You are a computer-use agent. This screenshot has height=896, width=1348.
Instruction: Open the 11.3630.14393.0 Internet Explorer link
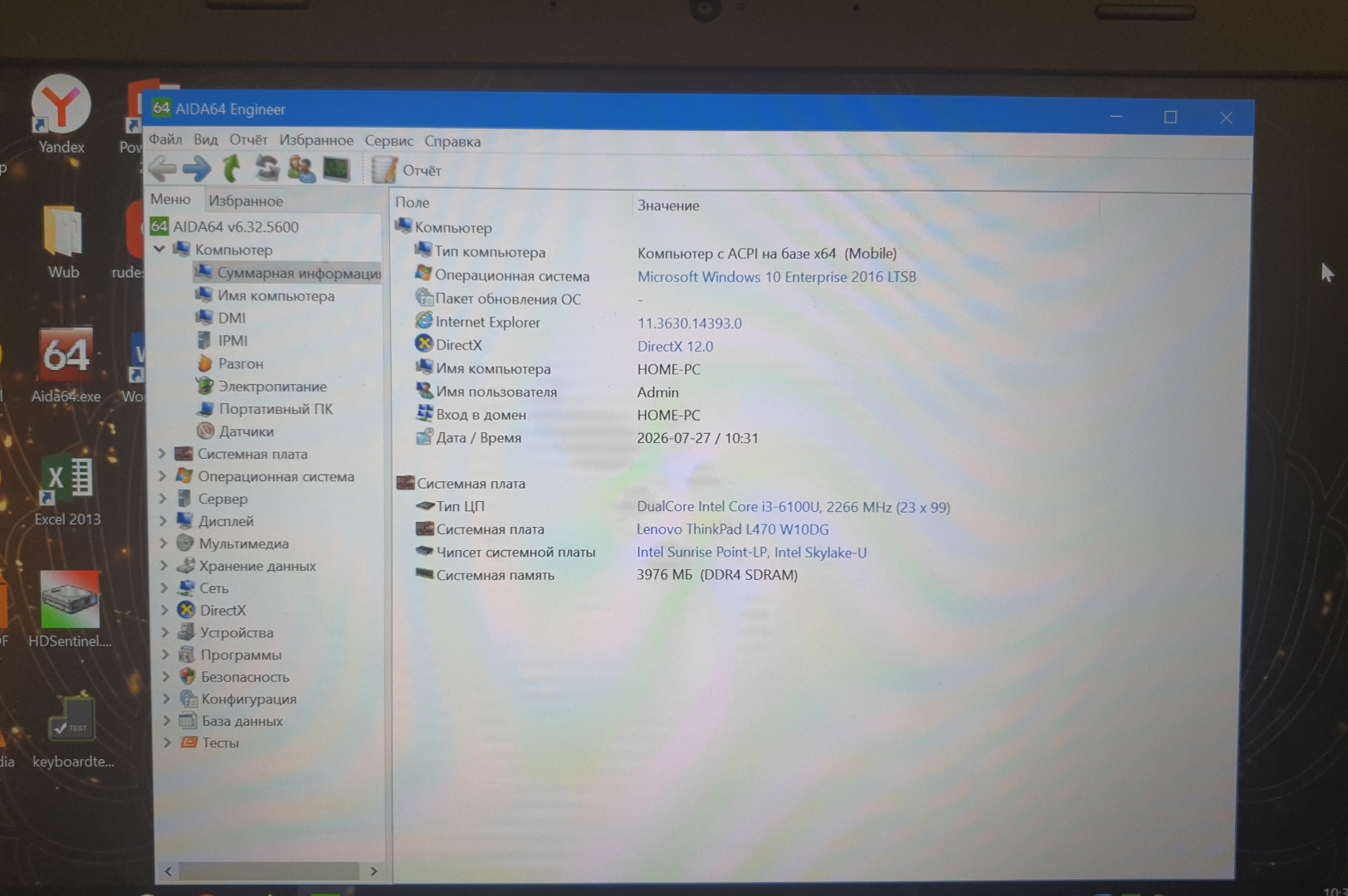(690, 323)
